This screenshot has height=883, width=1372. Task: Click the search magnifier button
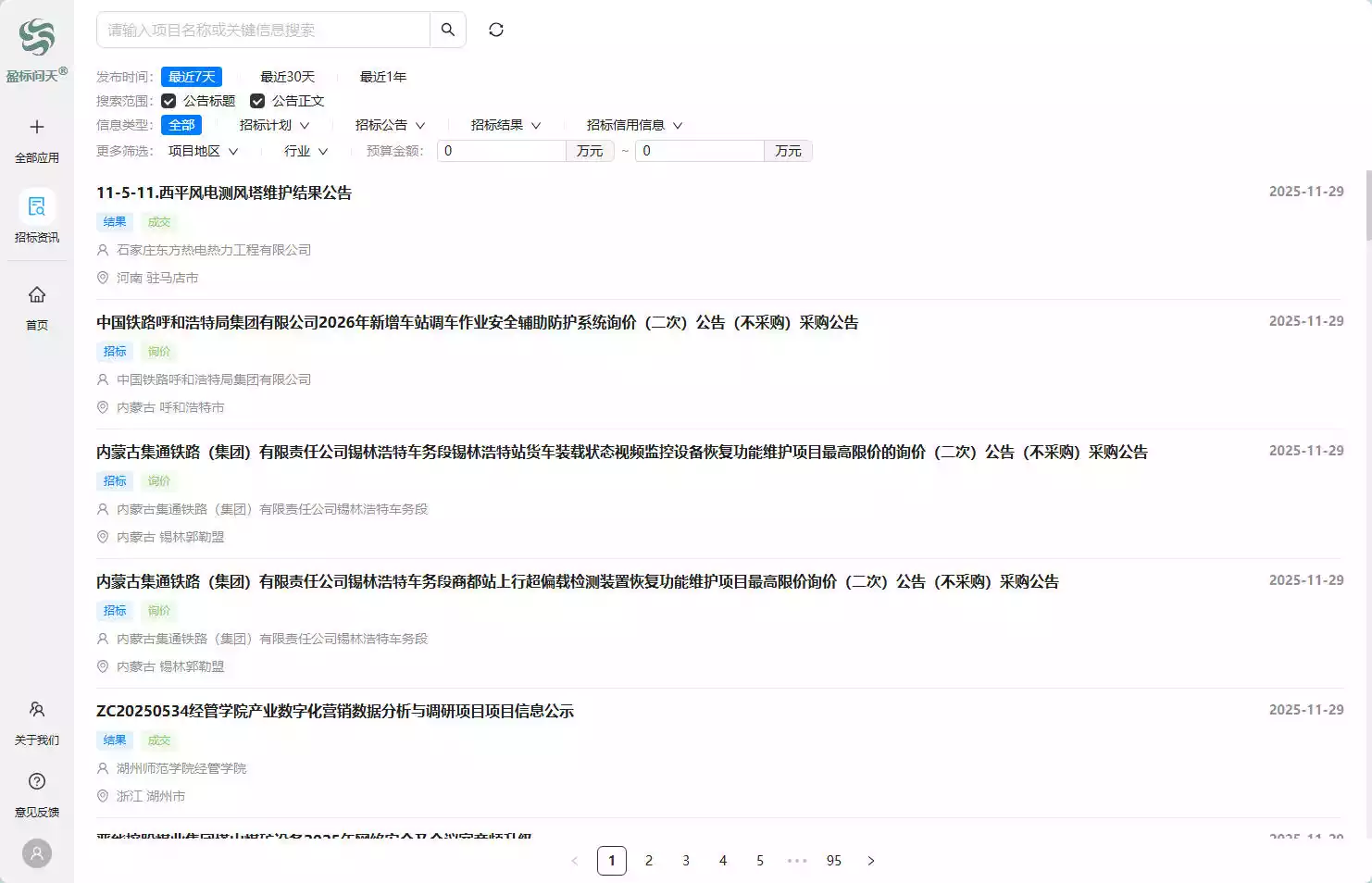(x=448, y=30)
